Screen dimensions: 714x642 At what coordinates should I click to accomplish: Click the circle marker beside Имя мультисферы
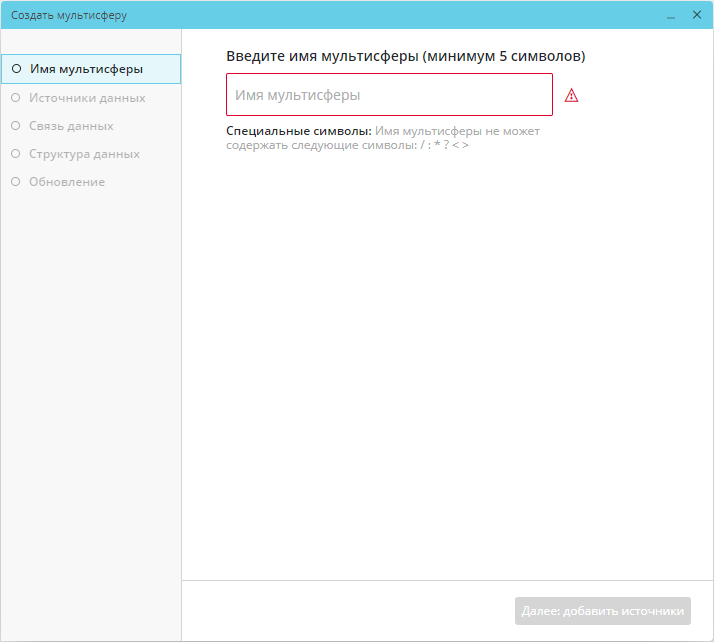(x=16, y=70)
